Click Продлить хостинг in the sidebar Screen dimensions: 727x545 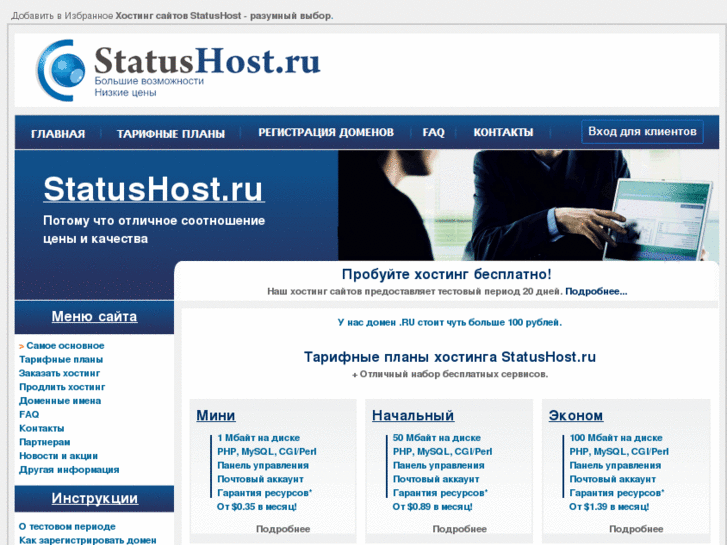[x=62, y=387]
